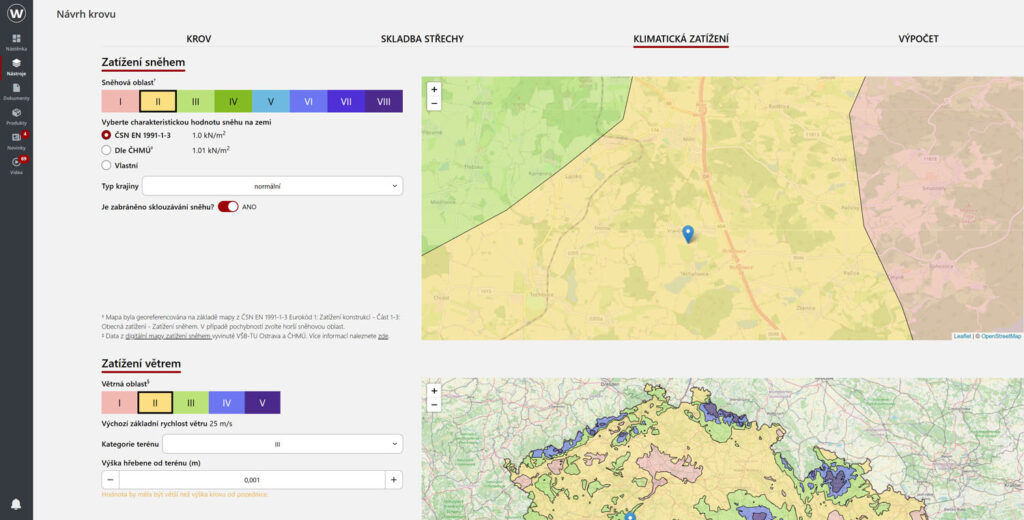Image resolution: width=1024 pixels, height=520 pixels.
Task: Select the Vlastní snow value option
Action: pyautogui.click(x=107, y=165)
